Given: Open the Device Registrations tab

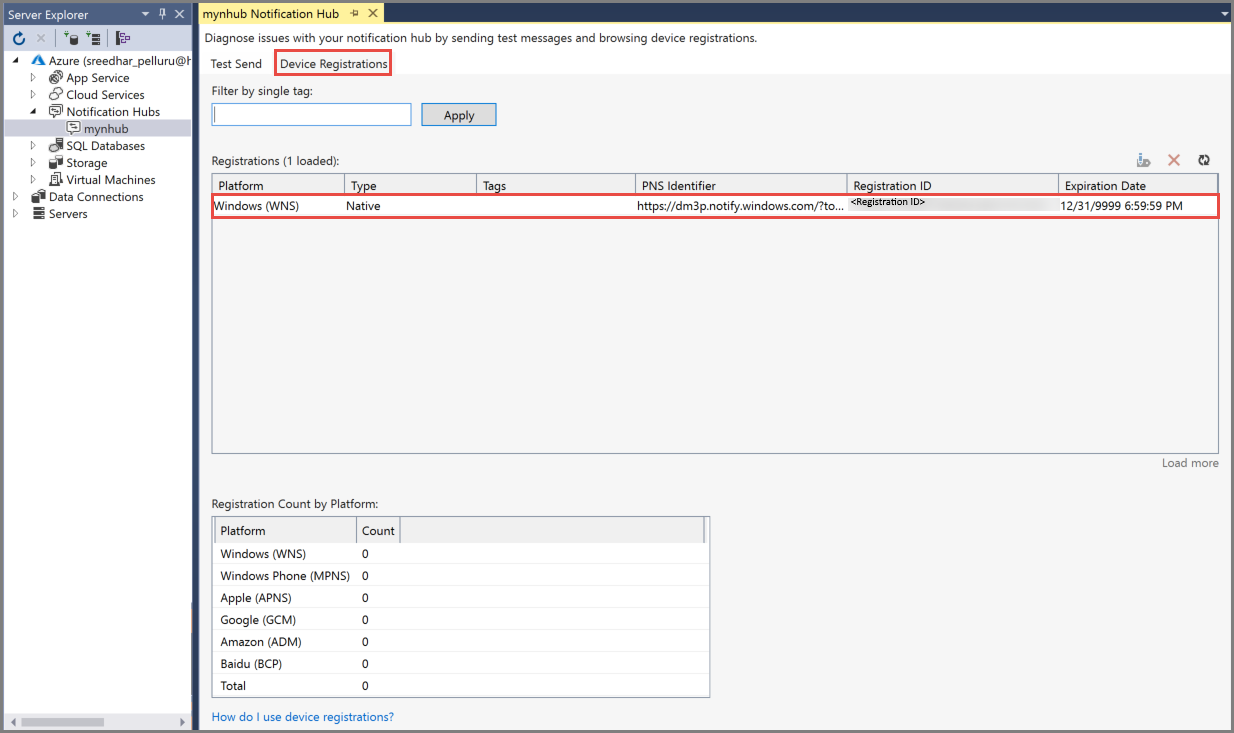Looking at the screenshot, I should 332,62.
